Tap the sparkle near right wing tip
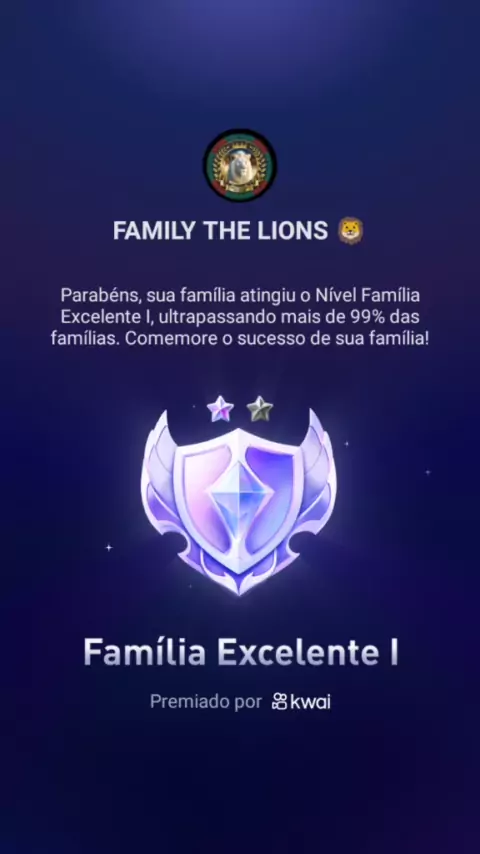 pos(347,444)
